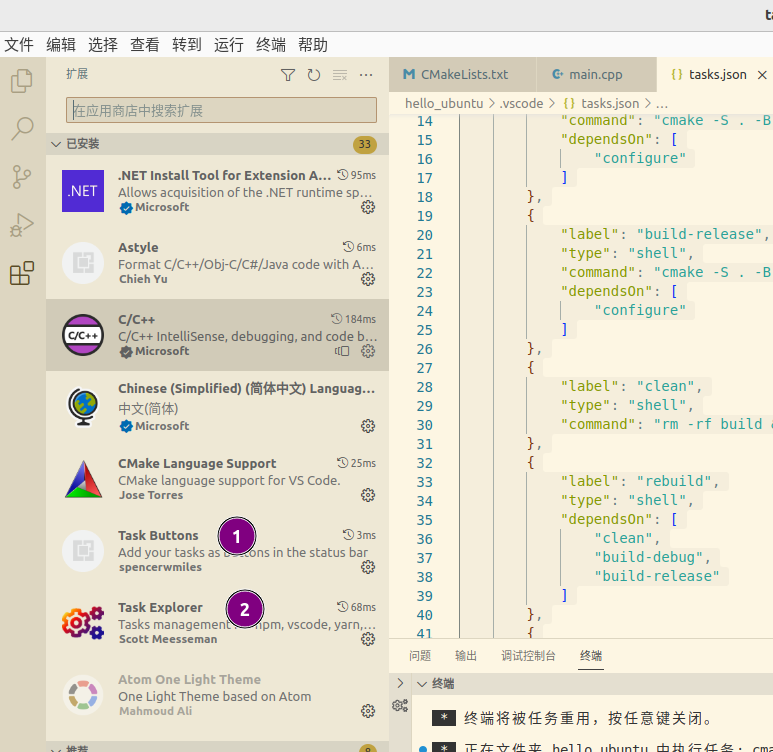
Task: Collapse the 已安装 installed section
Action: [x=56, y=144]
